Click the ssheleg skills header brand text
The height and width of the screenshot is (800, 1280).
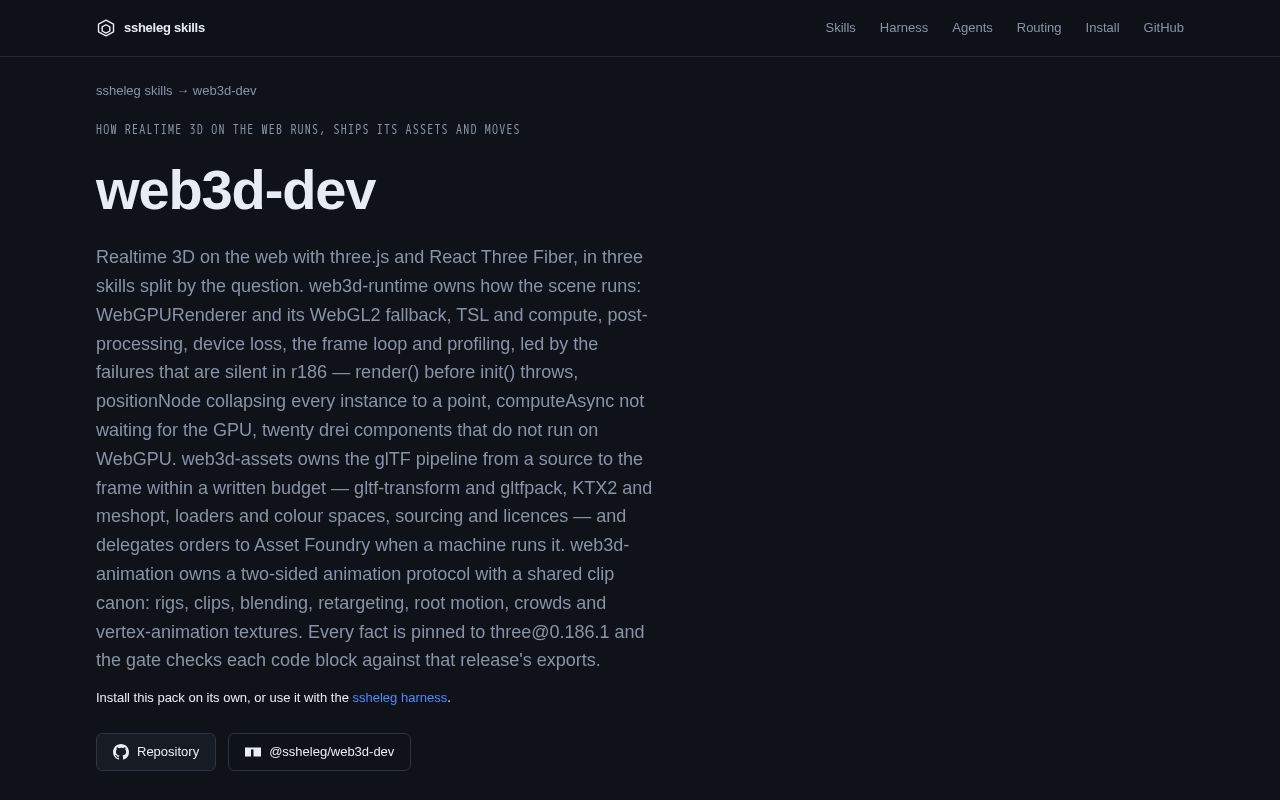(x=164, y=28)
